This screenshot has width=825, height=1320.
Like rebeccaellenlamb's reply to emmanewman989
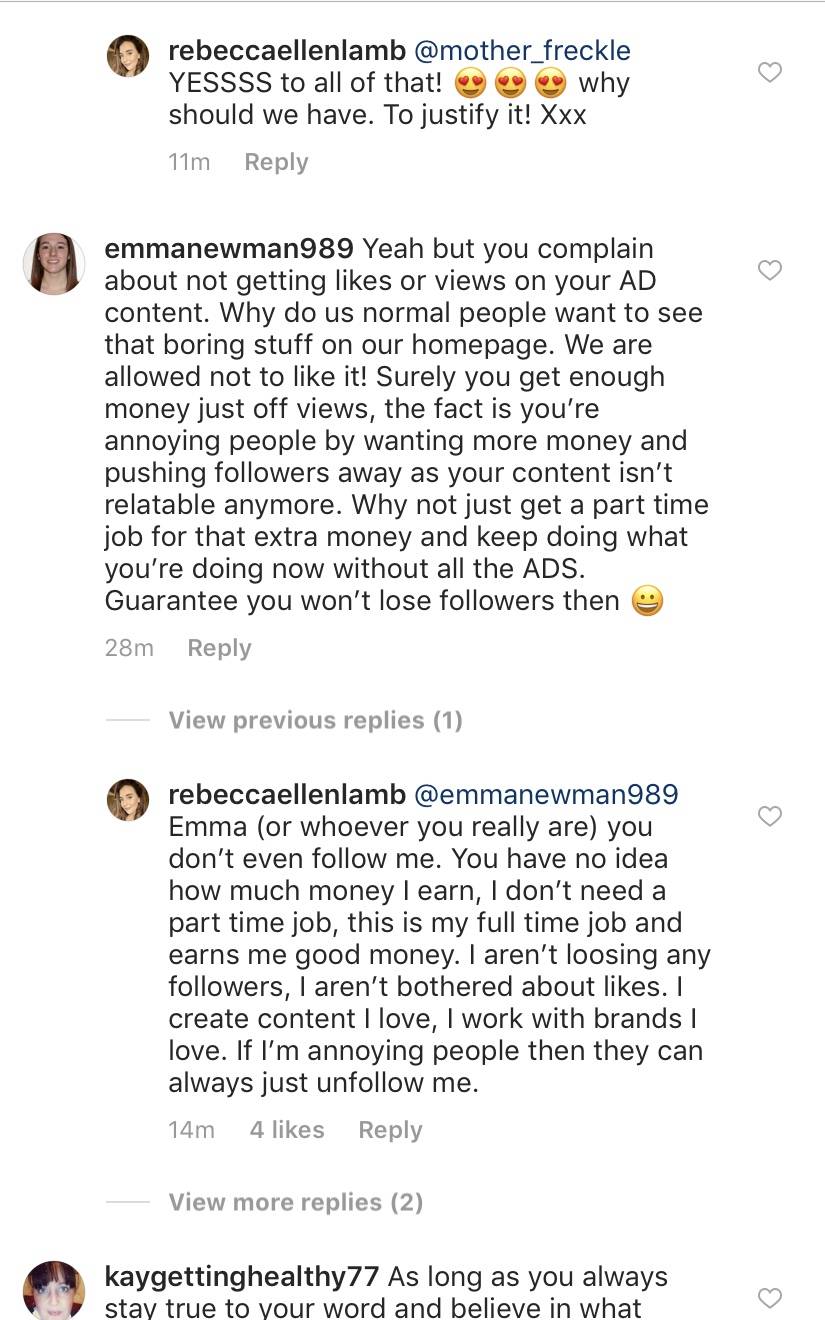pos(769,816)
